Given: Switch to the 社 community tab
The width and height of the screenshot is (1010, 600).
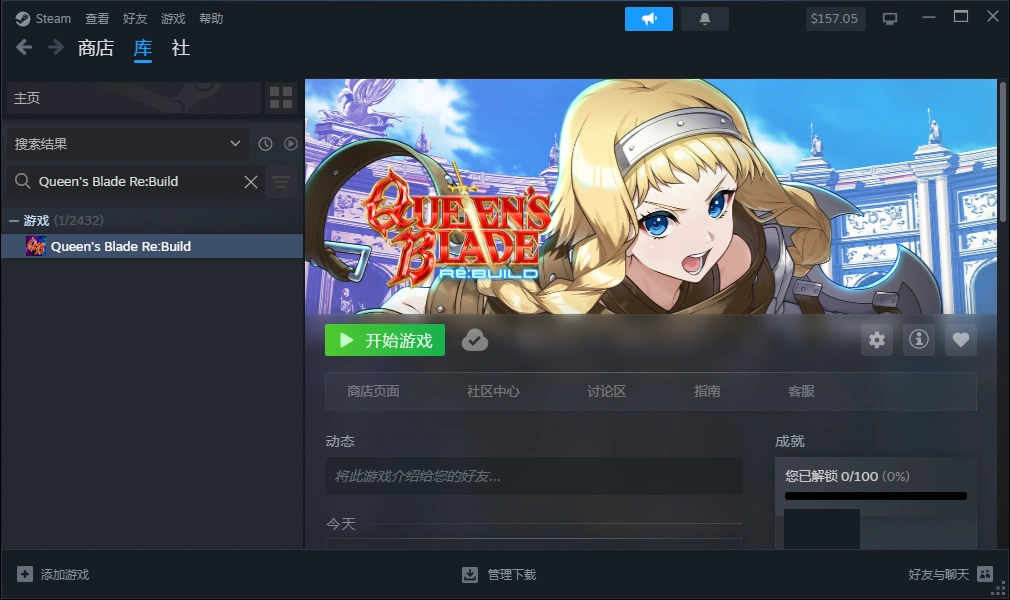Looking at the screenshot, I should (181, 48).
